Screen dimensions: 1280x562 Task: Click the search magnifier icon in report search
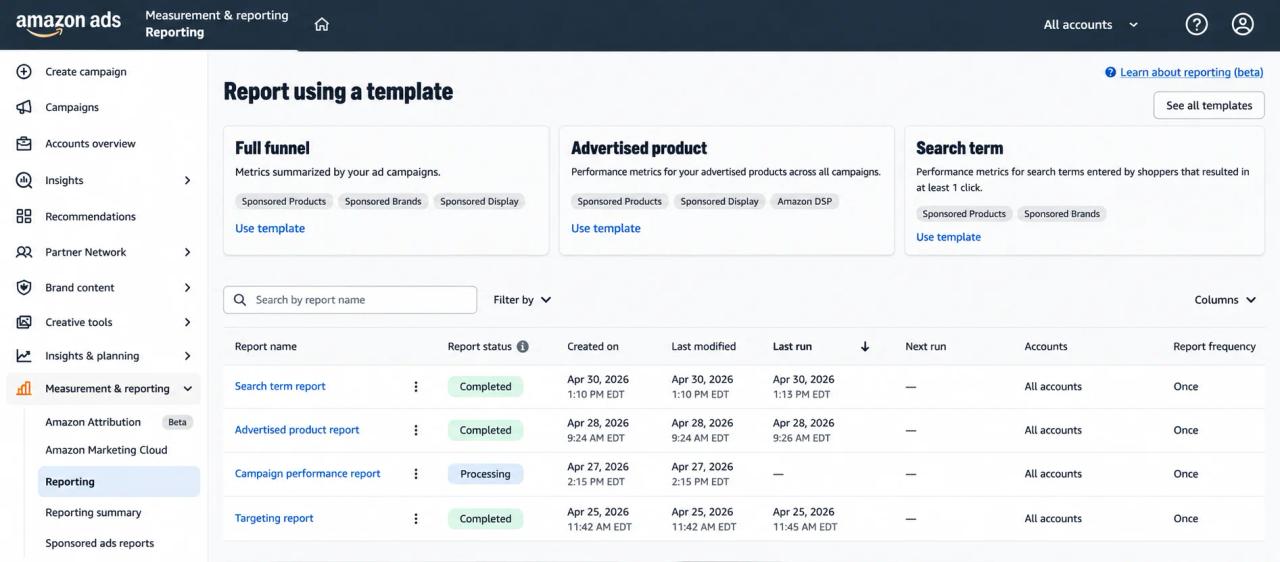point(240,300)
